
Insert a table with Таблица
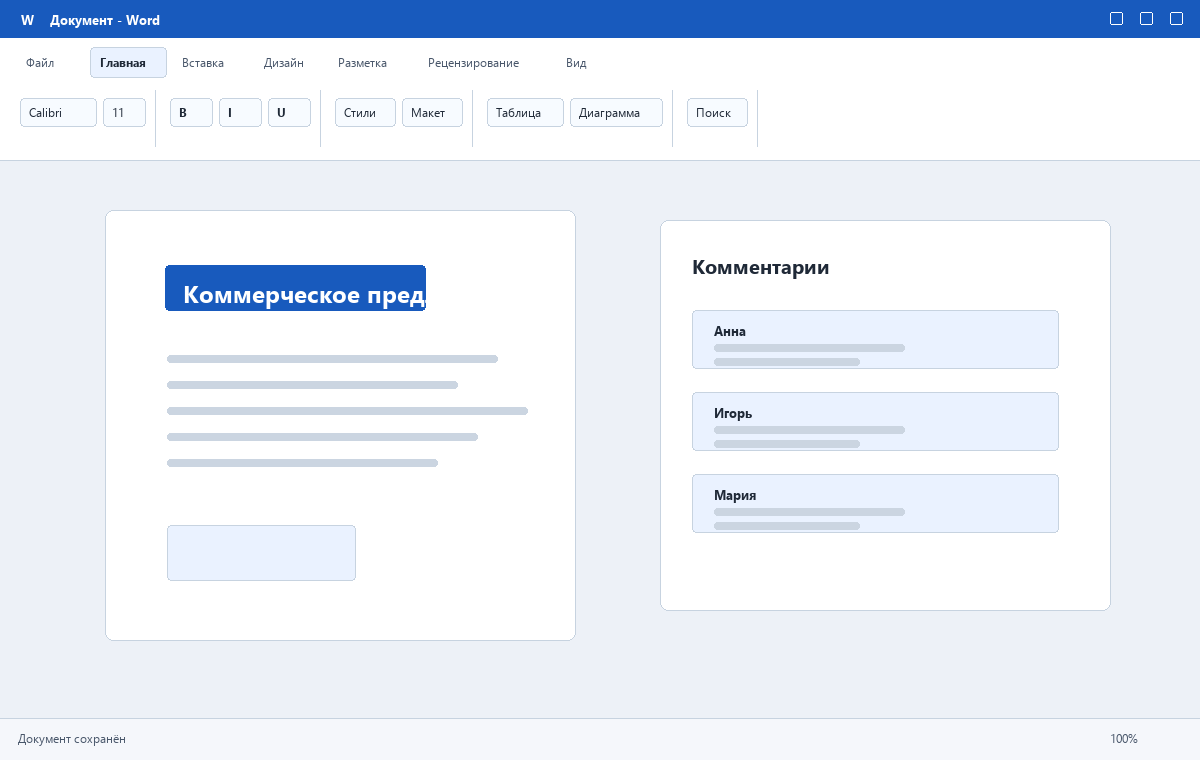(525, 113)
